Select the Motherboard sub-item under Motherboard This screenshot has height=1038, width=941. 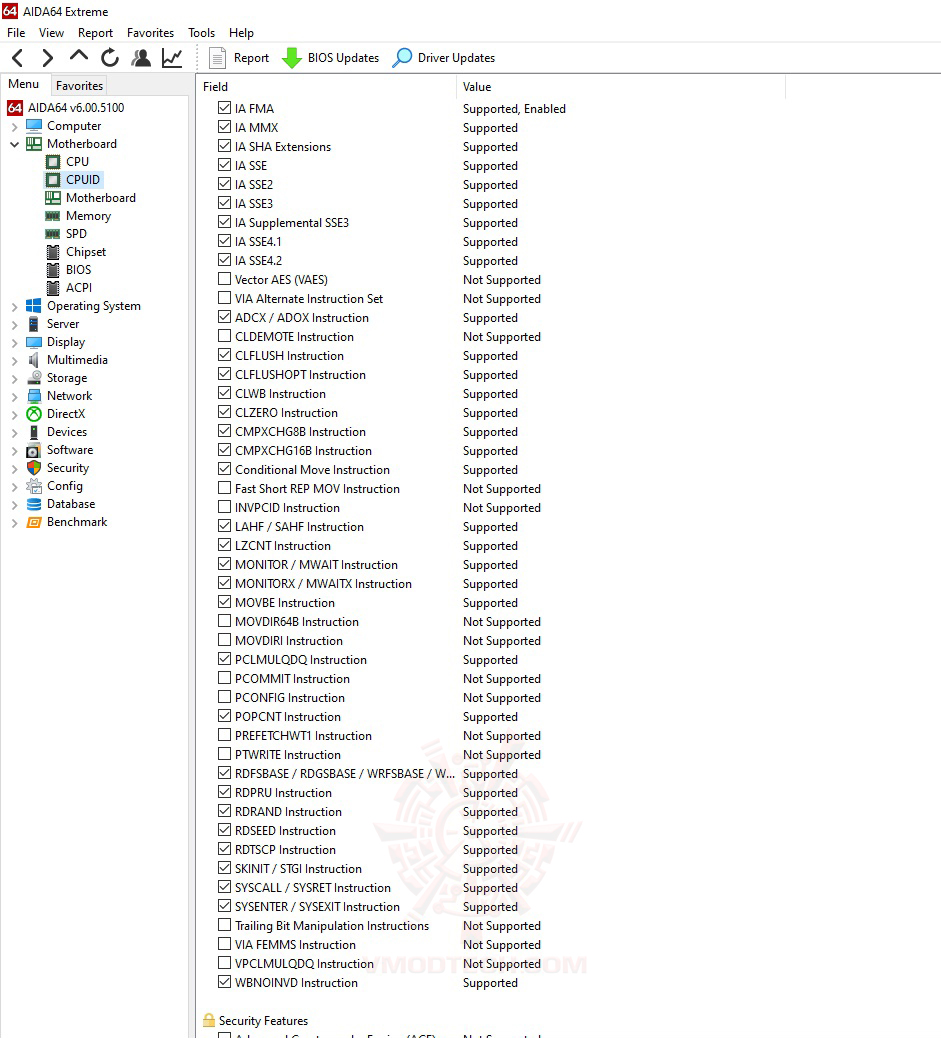(x=101, y=198)
